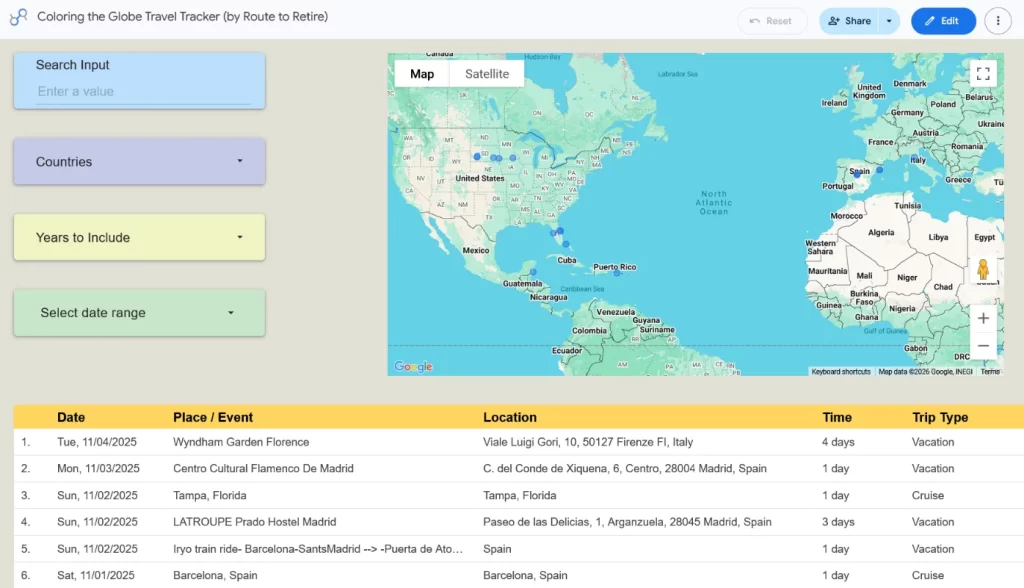1024x588 pixels.
Task: Click the Tue, 11/04/2025 date cell
Action: tap(97, 442)
